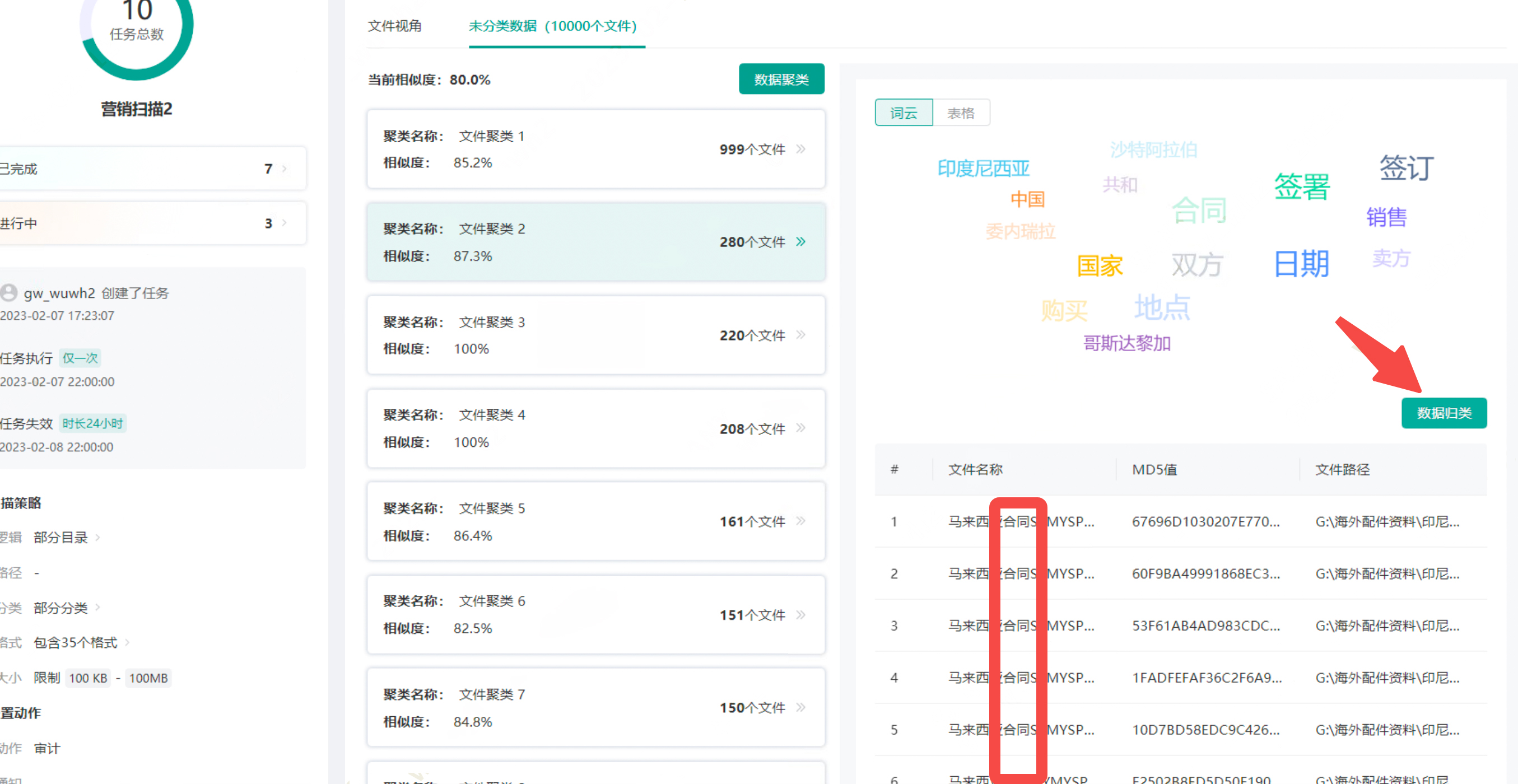The height and width of the screenshot is (784, 1518).
Task: Expand 包含35个格式 format chevron
Action: (127, 643)
